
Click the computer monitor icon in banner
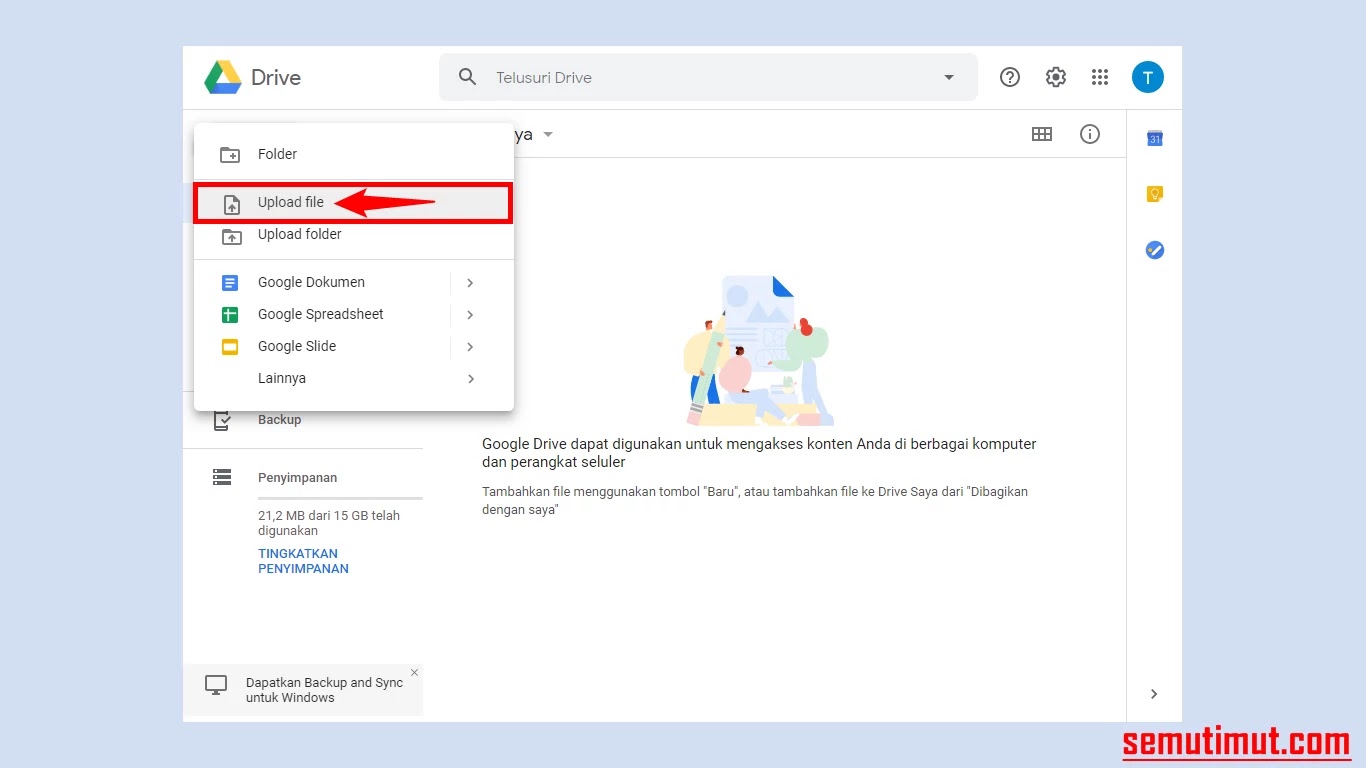click(216, 685)
